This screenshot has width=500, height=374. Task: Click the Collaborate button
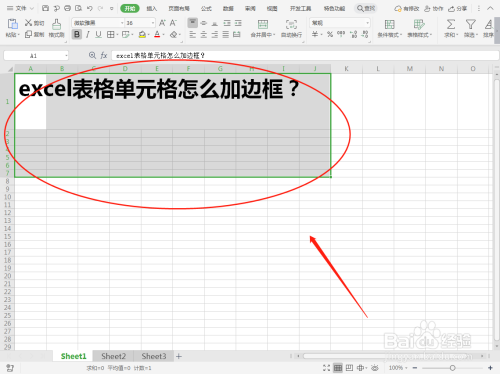[x=433, y=8]
